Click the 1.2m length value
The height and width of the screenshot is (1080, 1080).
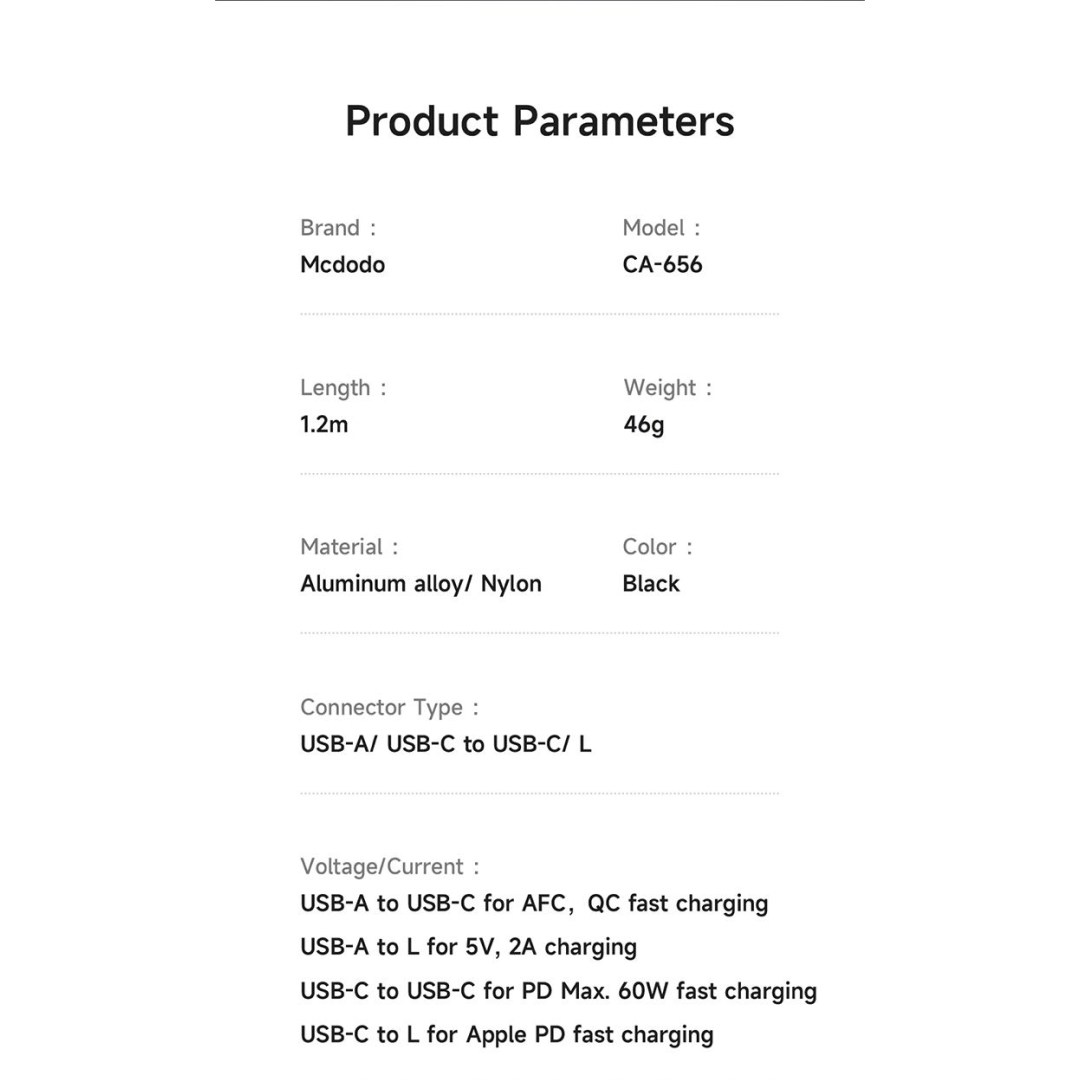tap(324, 424)
